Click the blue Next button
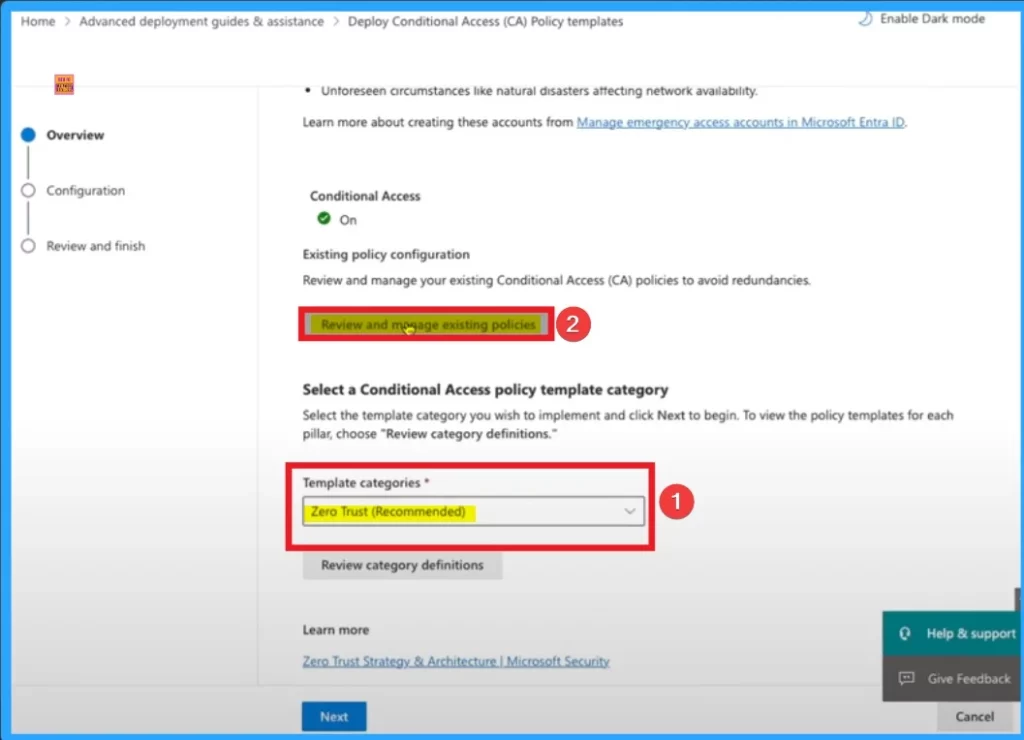Viewport: 1024px width, 740px height. click(334, 716)
